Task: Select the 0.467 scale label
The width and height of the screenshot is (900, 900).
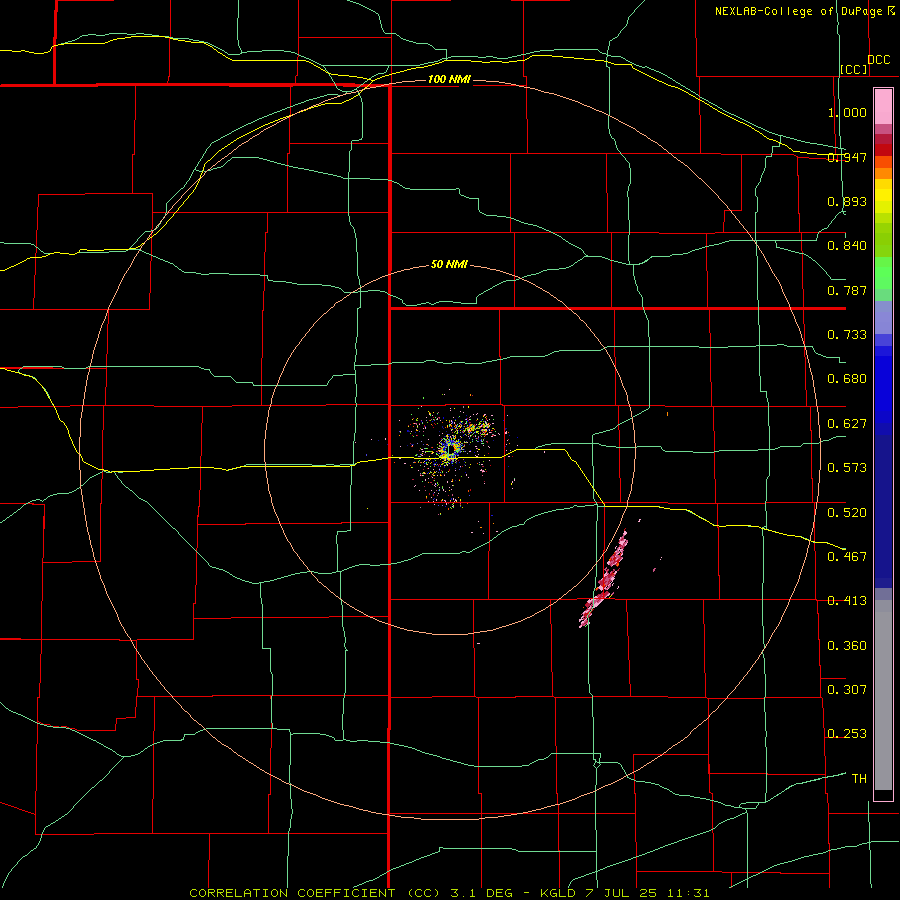Action: click(x=847, y=556)
